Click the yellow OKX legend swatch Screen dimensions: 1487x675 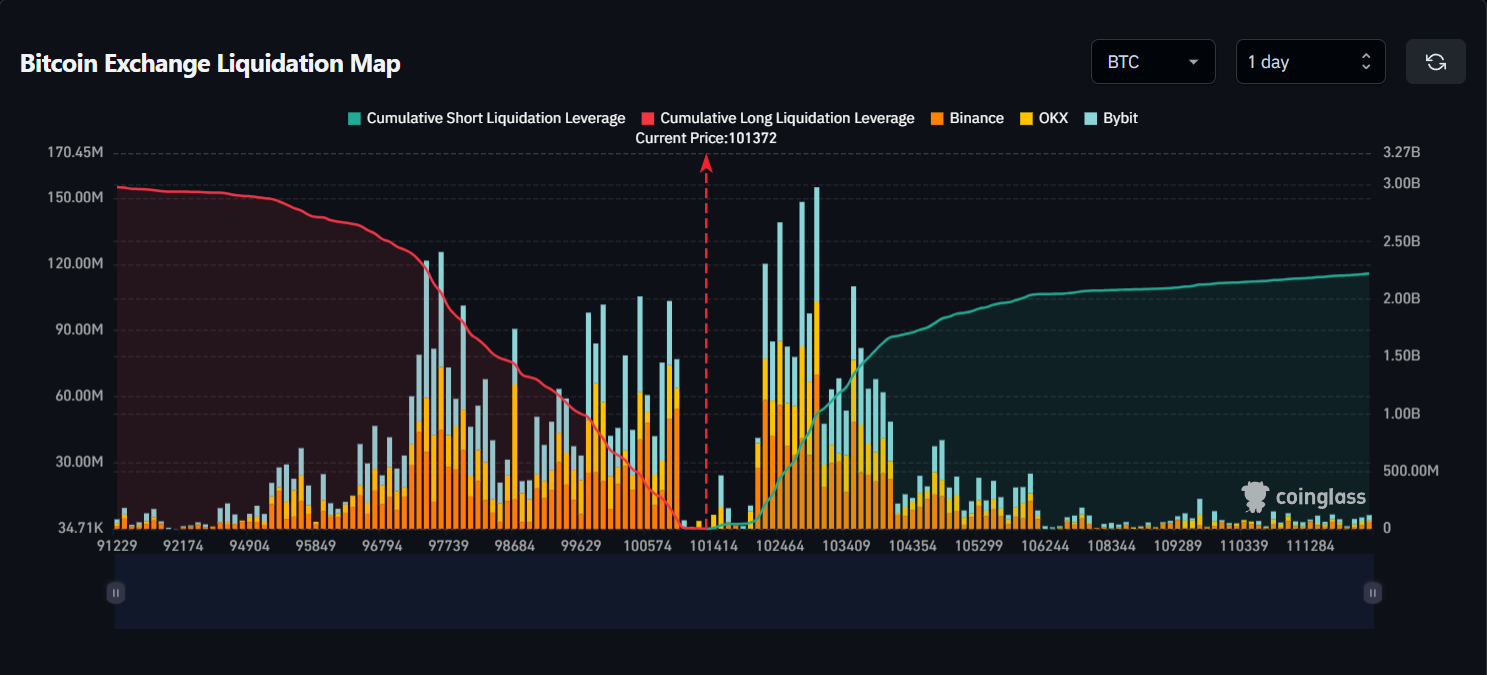[1025, 118]
